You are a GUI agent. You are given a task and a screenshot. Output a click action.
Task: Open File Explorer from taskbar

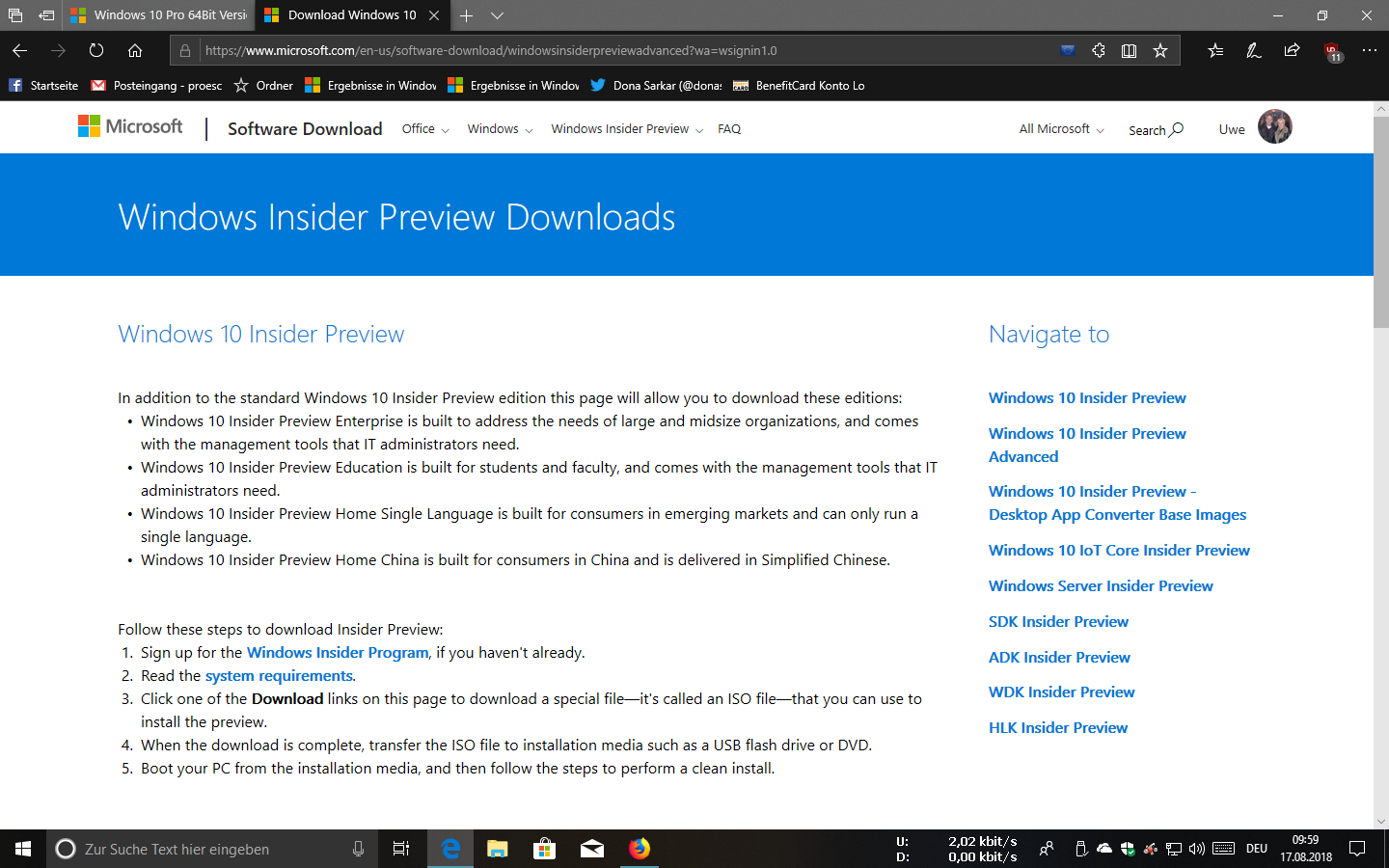pos(497,849)
